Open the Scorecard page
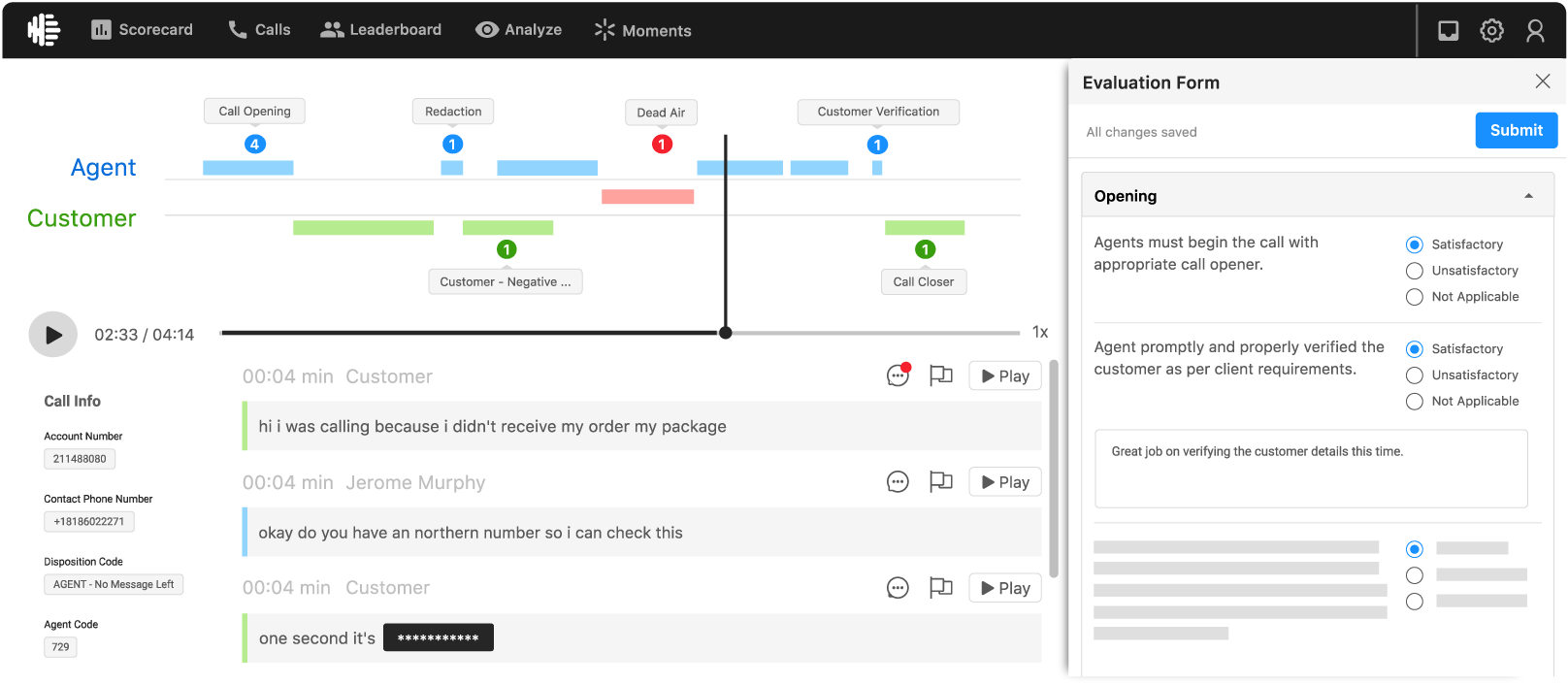 click(142, 30)
